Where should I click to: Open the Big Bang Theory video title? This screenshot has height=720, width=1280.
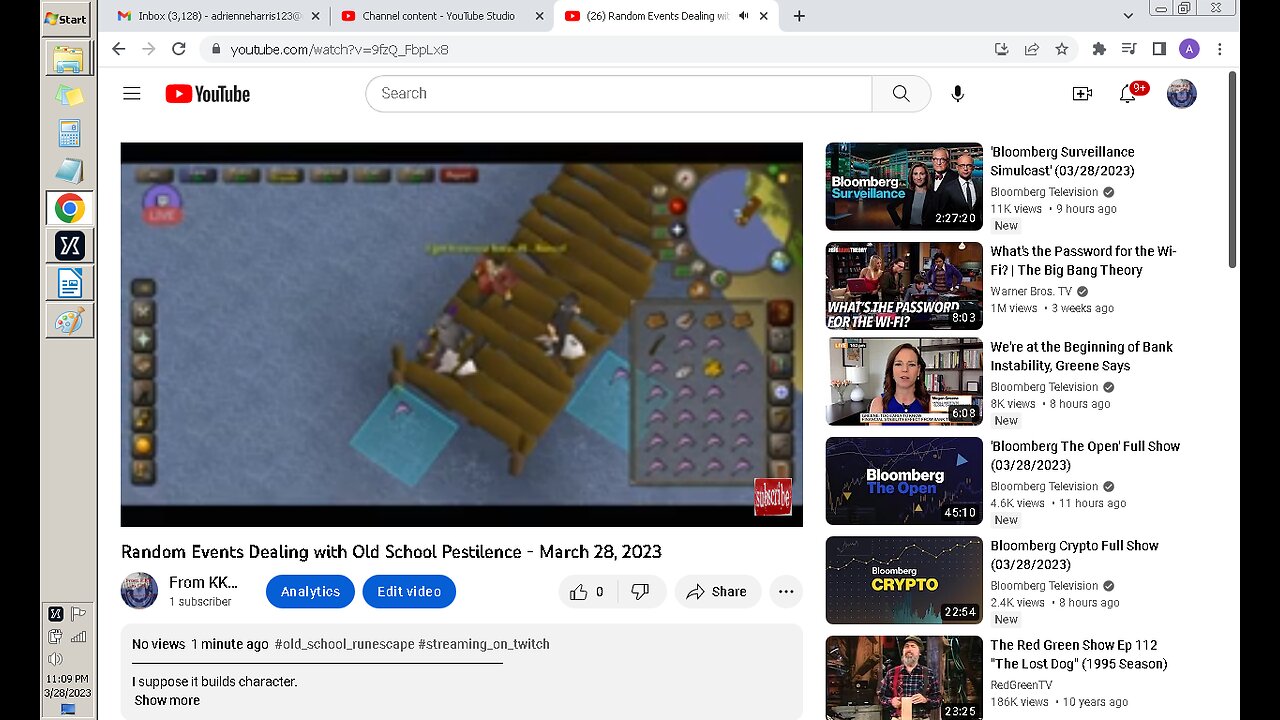(x=1083, y=260)
